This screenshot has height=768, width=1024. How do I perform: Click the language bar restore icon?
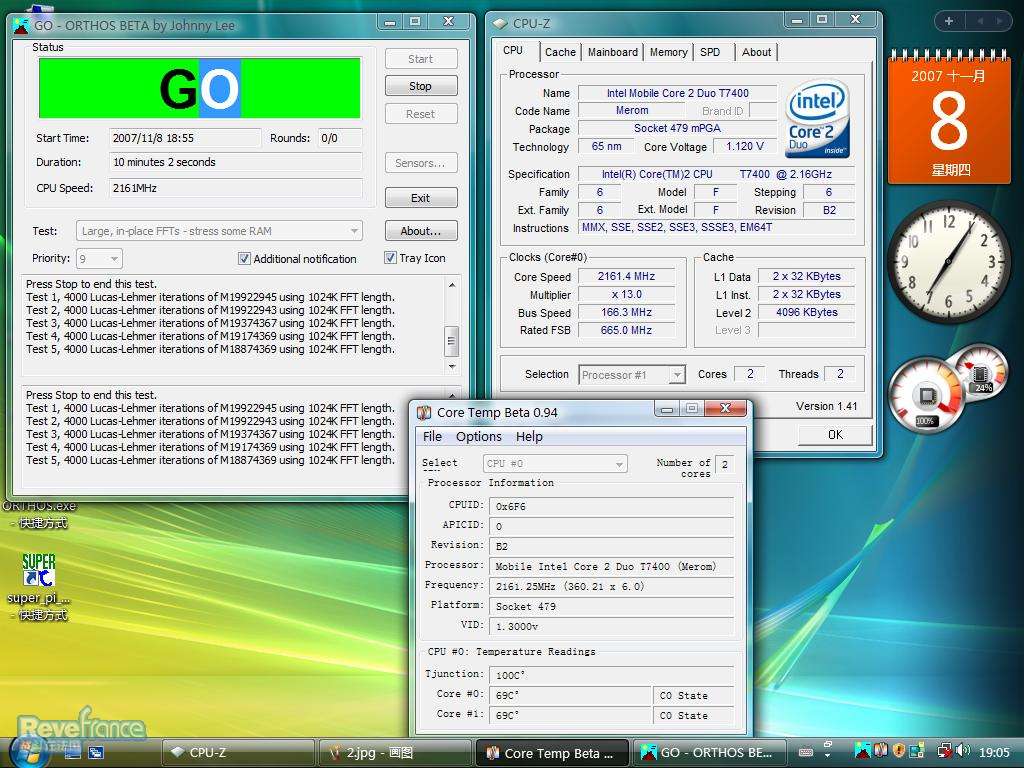point(828,744)
